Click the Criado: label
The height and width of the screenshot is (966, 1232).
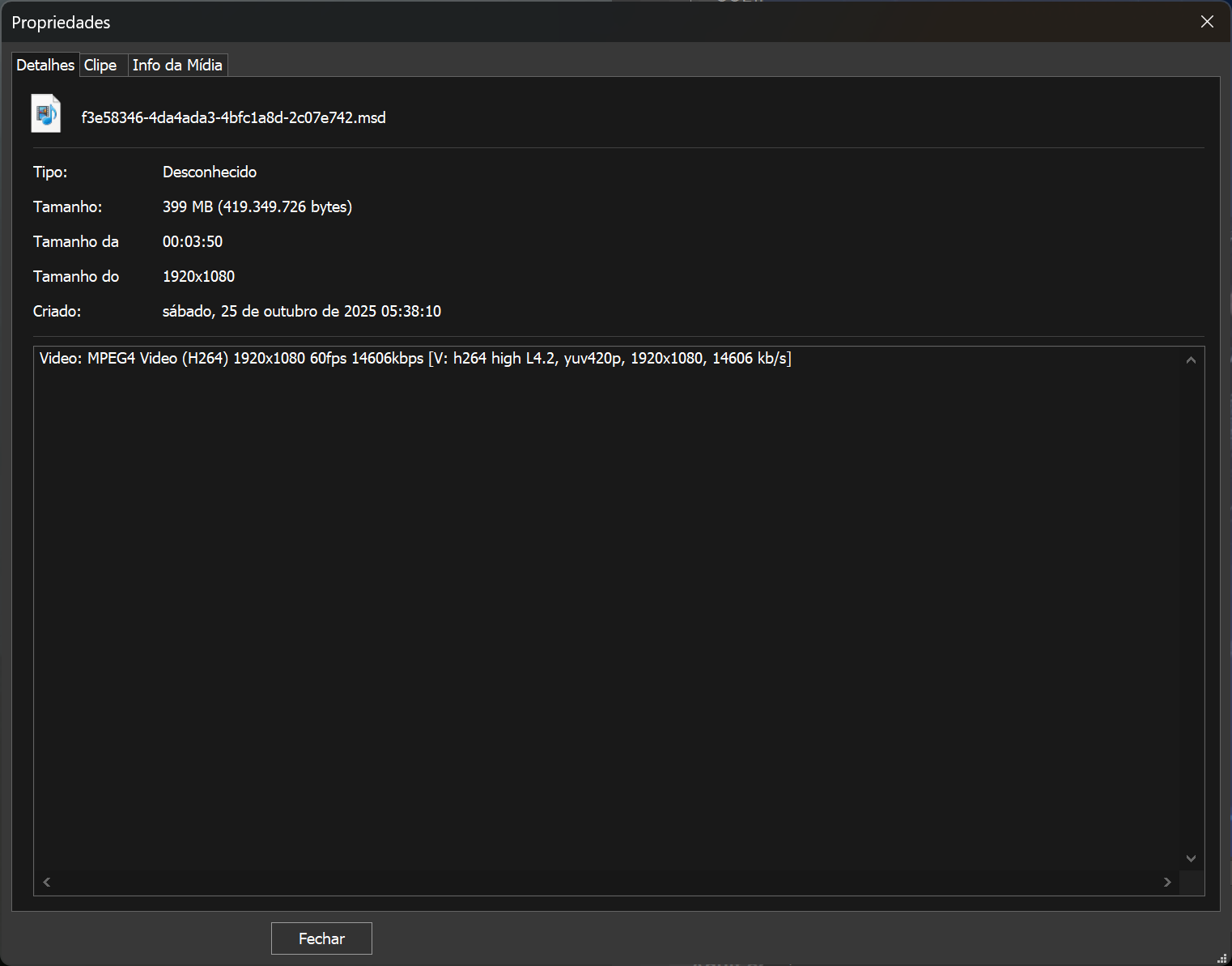click(57, 311)
